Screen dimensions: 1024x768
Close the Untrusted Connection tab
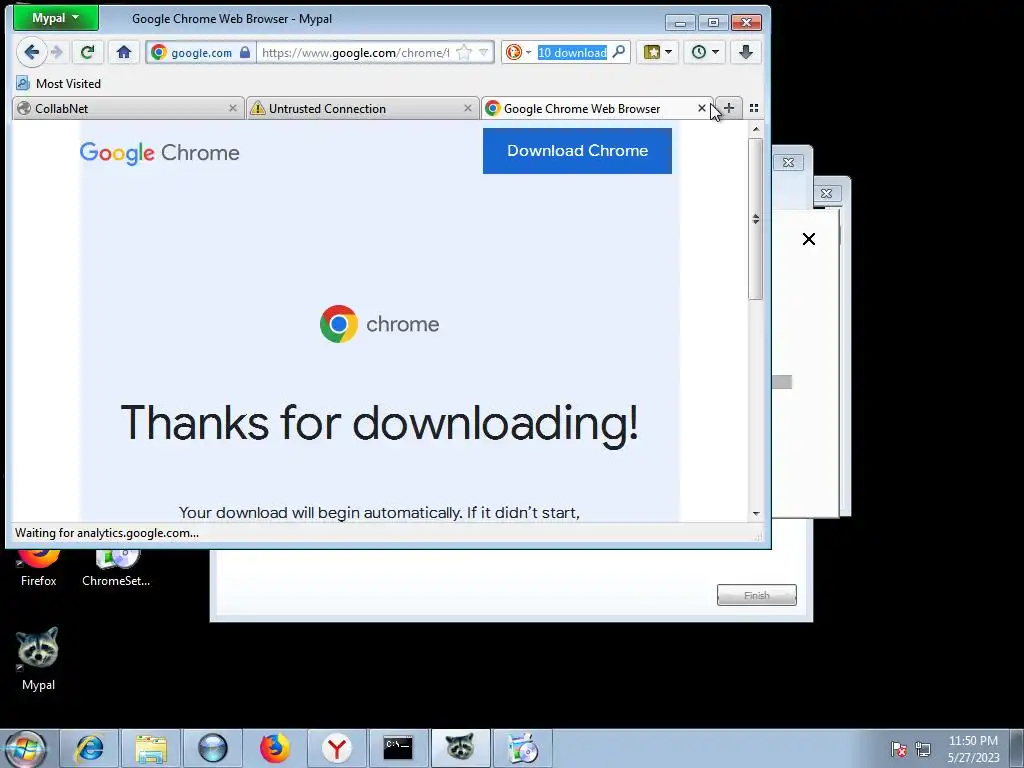pyautogui.click(x=468, y=108)
